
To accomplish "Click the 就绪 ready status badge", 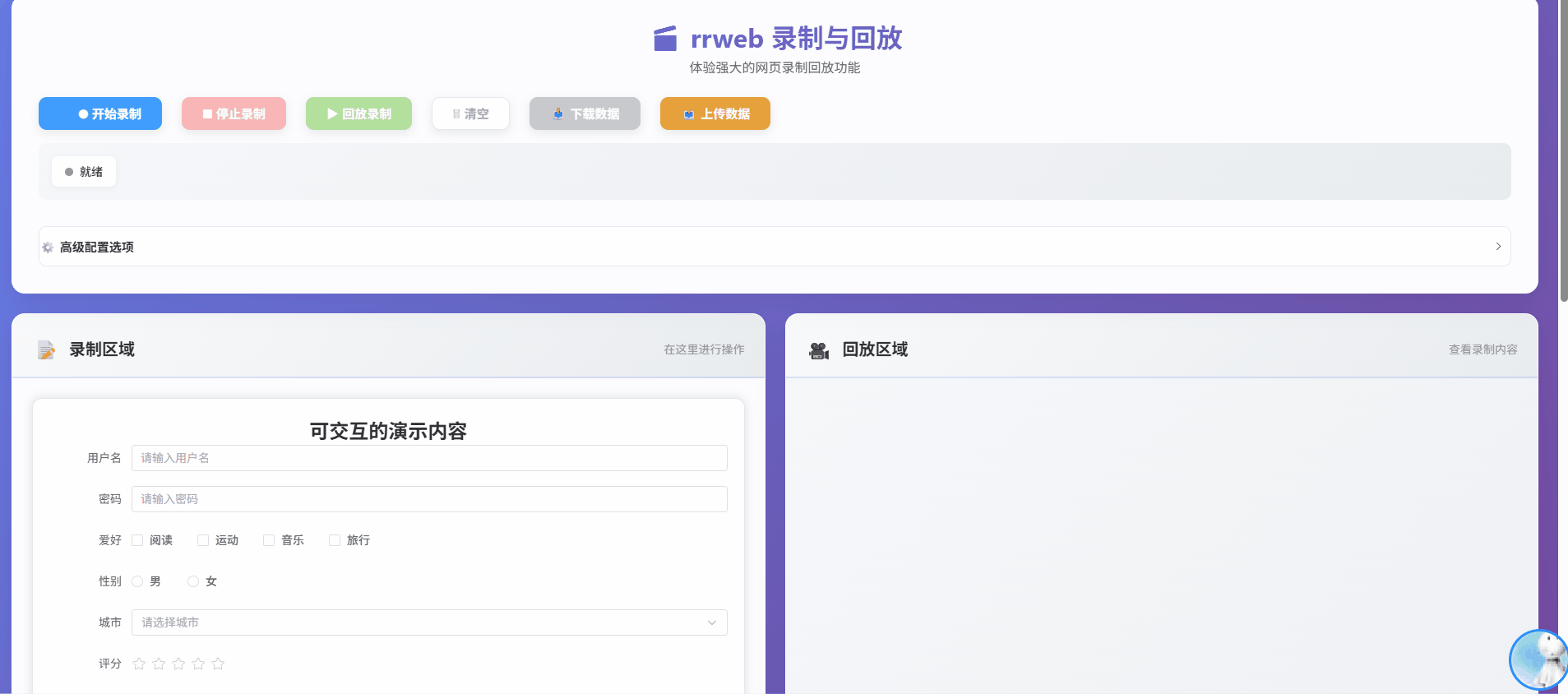I will [x=84, y=172].
